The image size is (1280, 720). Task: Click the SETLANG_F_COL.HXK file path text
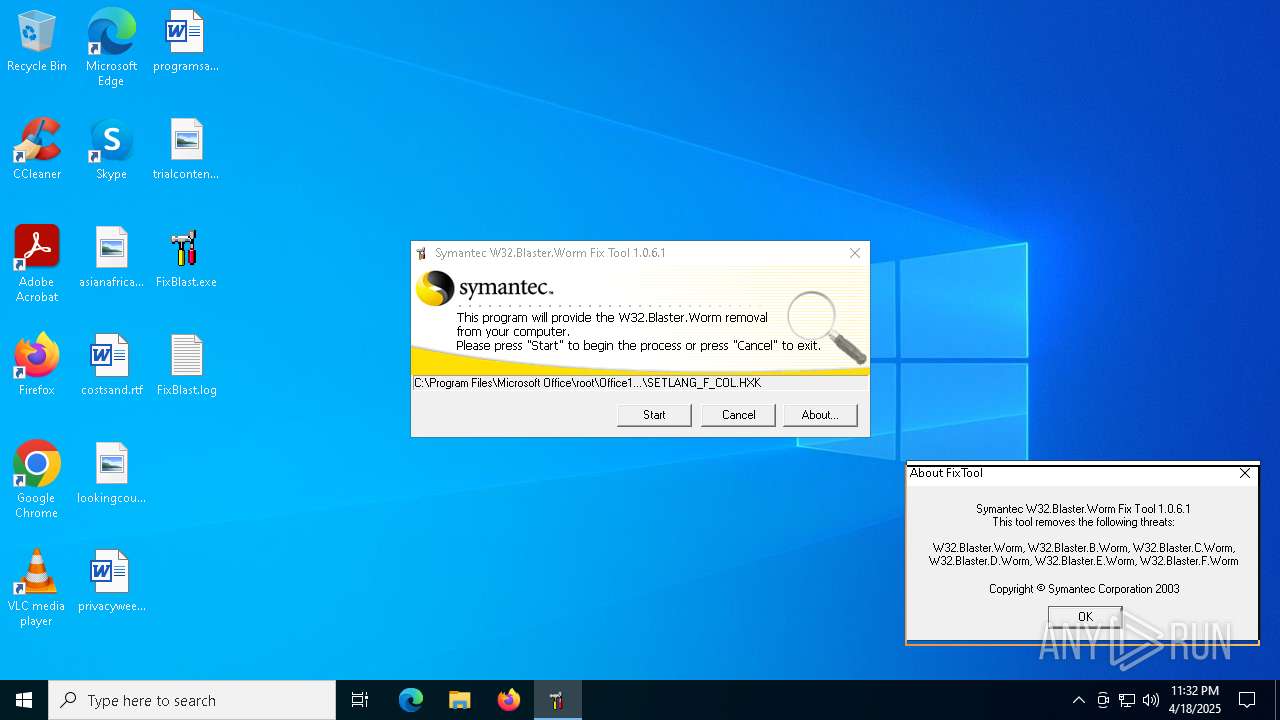click(588, 383)
